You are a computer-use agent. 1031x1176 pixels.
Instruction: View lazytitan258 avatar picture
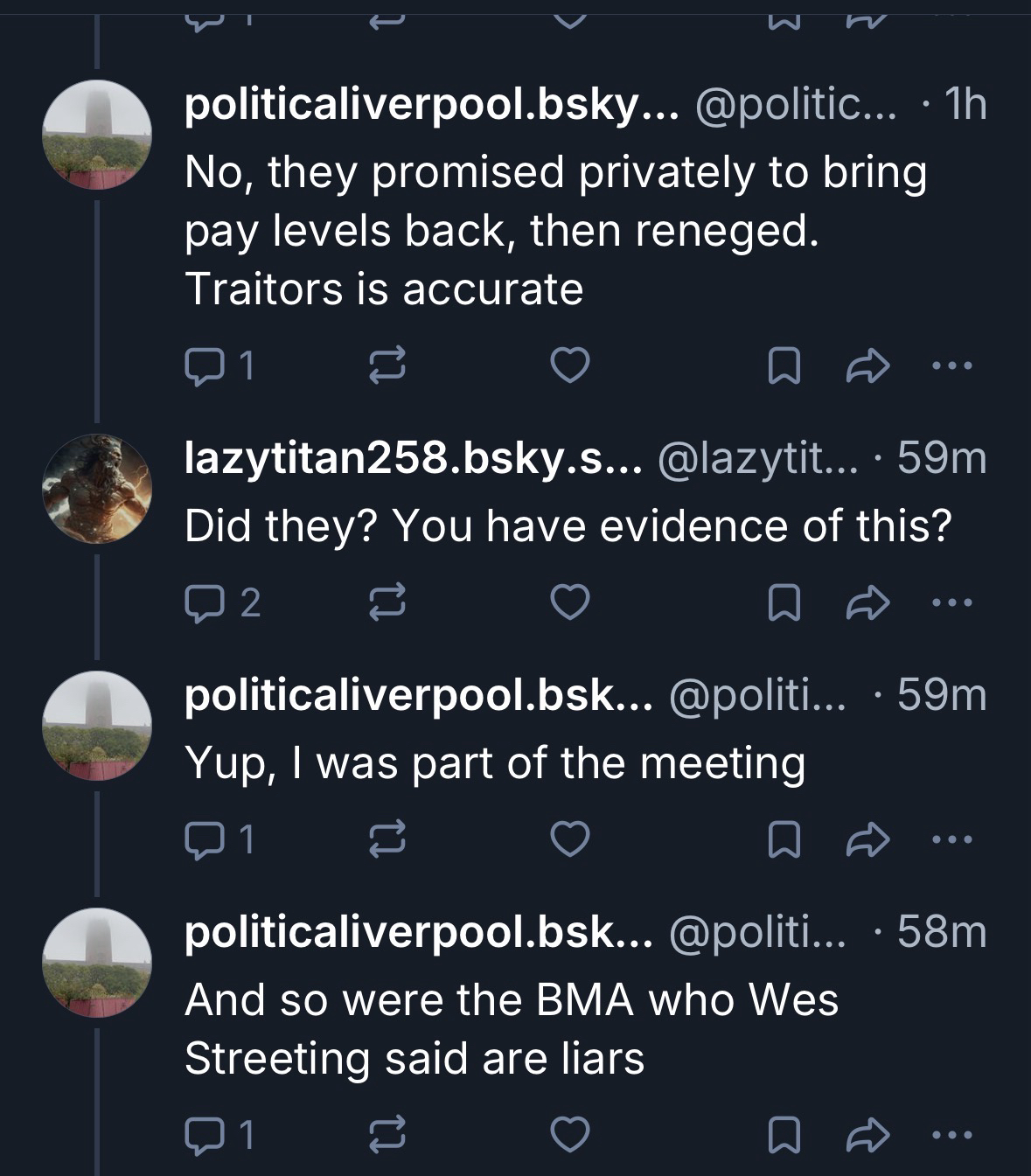tap(98, 488)
